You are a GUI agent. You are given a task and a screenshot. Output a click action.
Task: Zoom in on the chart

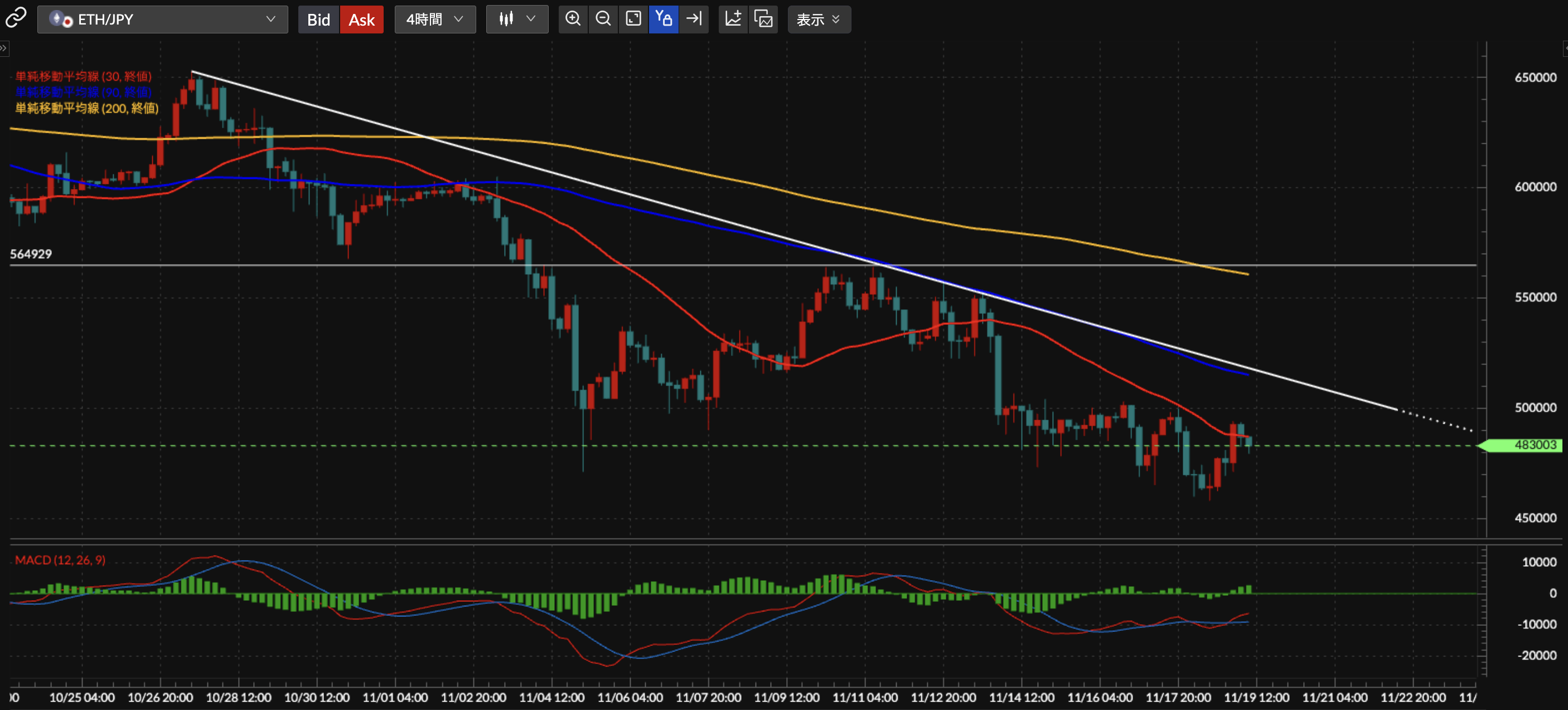click(573, 19)
